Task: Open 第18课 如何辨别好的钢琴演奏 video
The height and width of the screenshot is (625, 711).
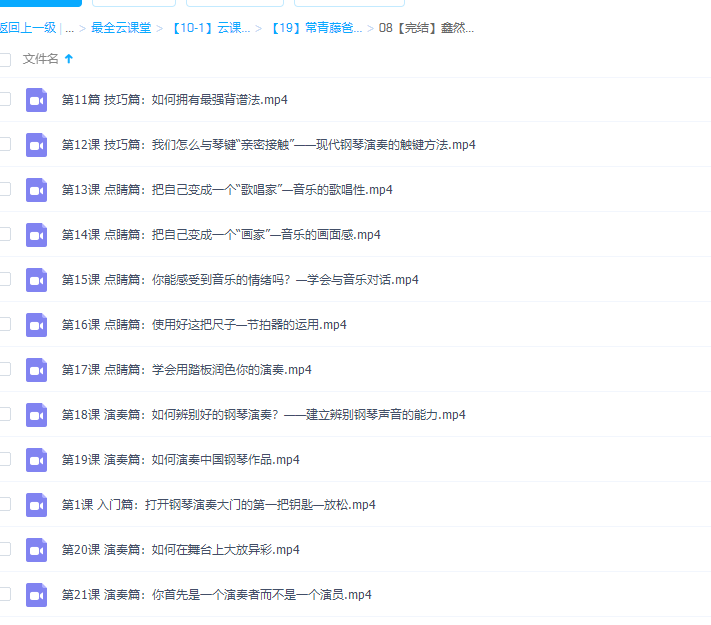Action: [x=264, y=415]
